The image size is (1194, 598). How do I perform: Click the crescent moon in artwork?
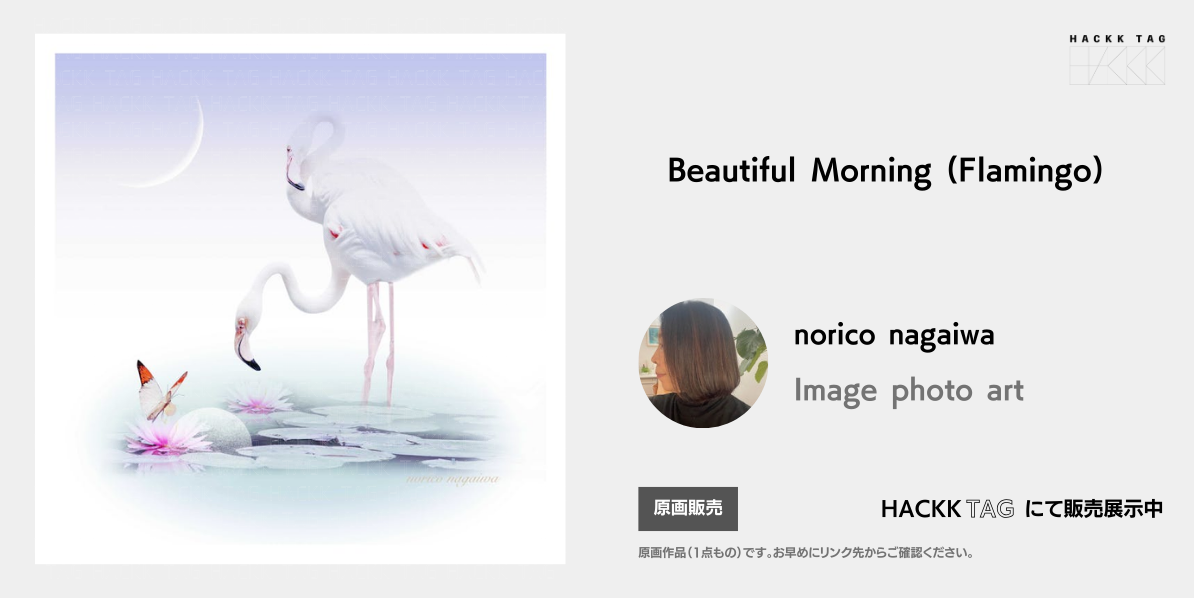point(166,142)
